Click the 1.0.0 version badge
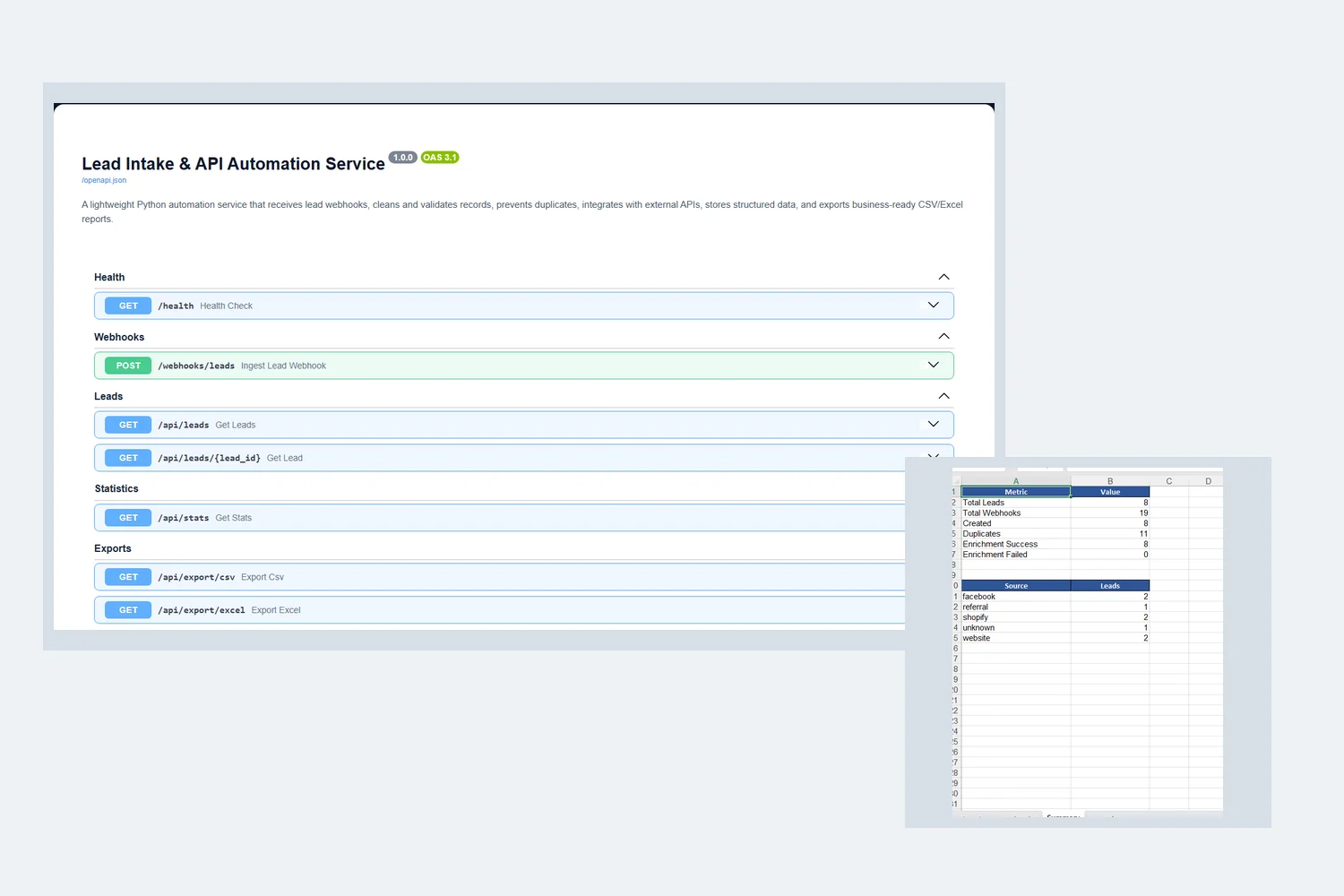Screen dimensions: 1344x896 pos(403,157)
